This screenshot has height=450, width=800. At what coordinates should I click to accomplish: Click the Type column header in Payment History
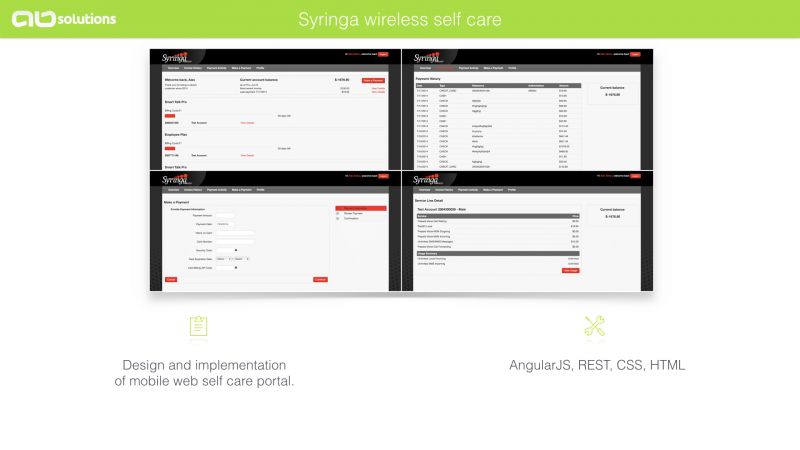[x=442, y=86]
